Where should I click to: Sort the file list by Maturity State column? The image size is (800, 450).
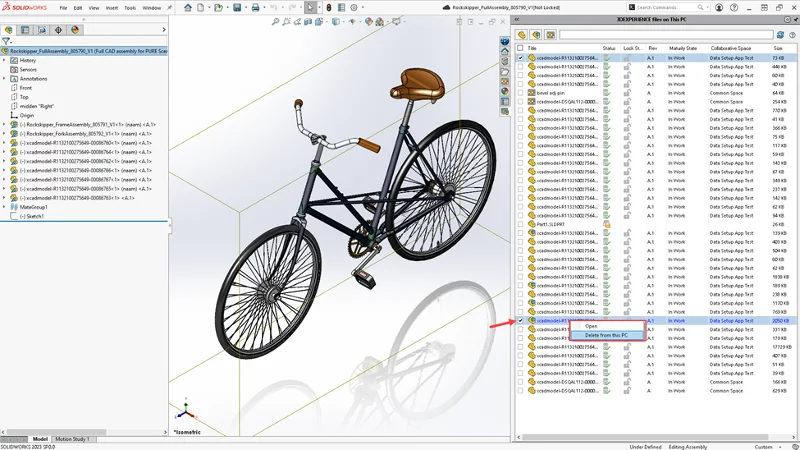tap(686, 48)
